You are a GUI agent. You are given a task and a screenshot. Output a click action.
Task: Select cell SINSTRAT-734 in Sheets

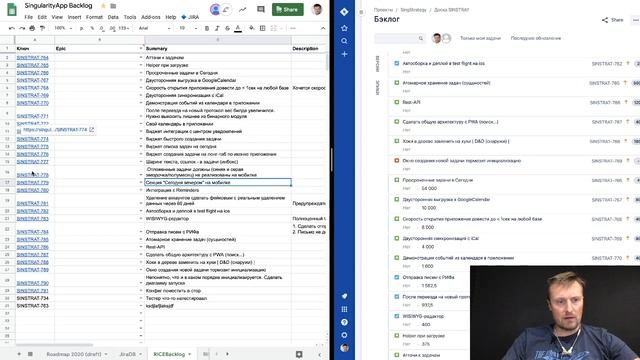pyautogui.click(x=35, y=298)
